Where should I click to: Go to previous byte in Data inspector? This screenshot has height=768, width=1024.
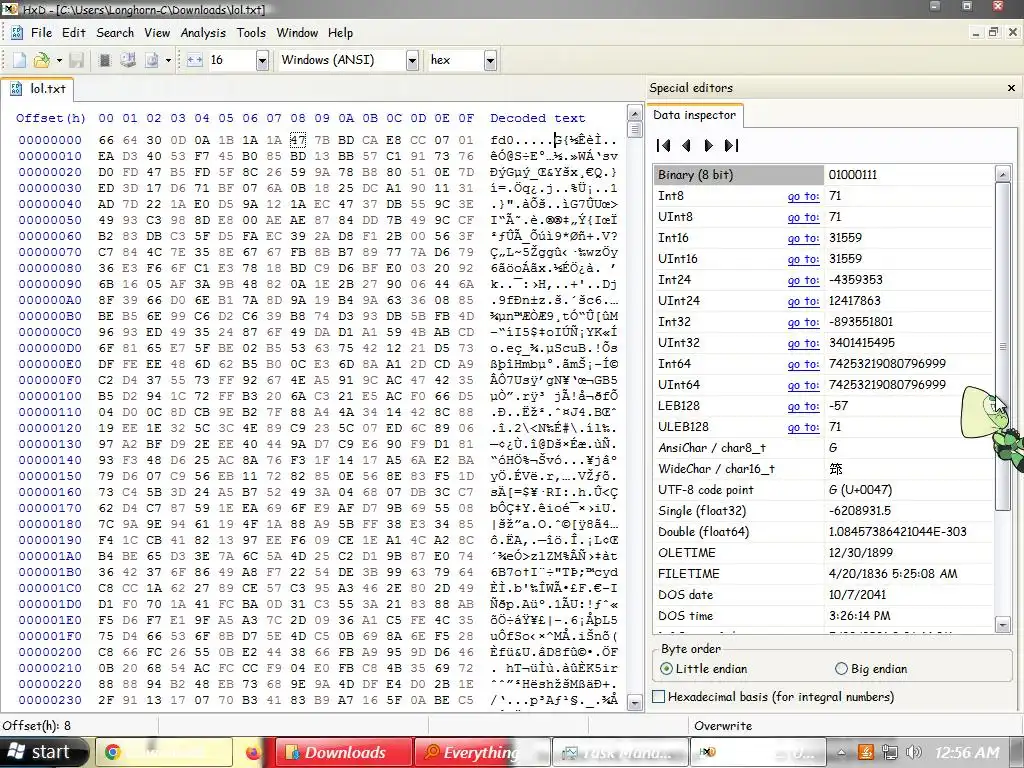pyautogui.click(x=686, y=146)
